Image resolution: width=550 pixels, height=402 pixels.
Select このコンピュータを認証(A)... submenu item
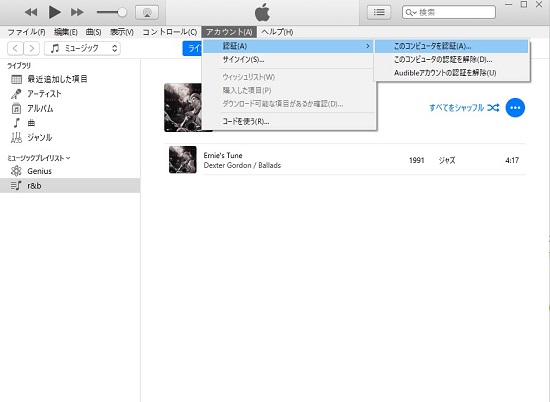451,46
